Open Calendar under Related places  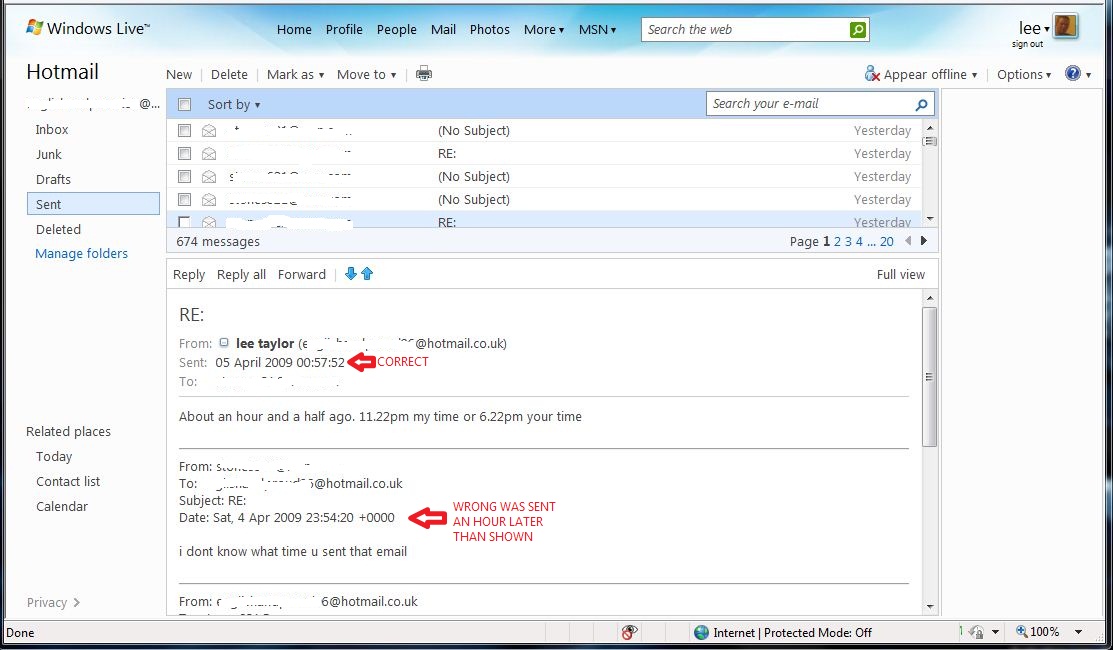pos(62,506)
